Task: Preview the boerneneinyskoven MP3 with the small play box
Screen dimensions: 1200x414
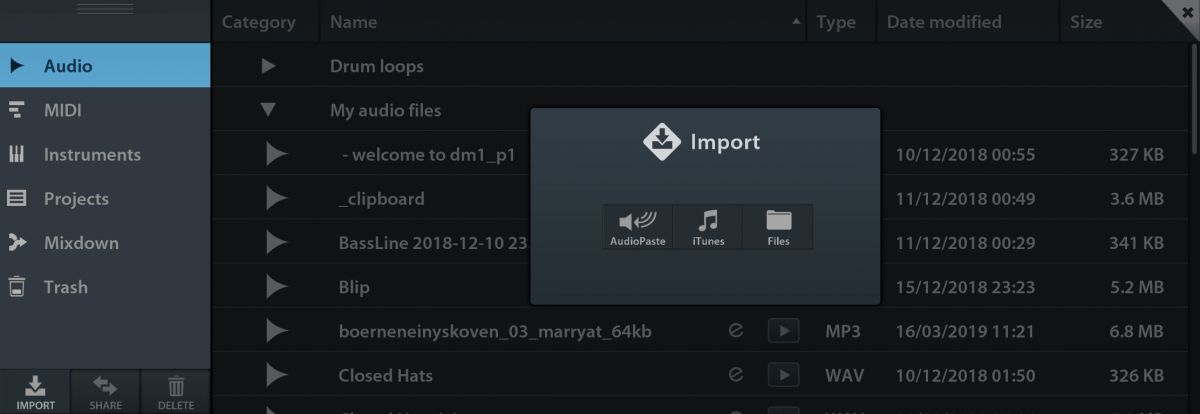Action: tap(784, 331)
